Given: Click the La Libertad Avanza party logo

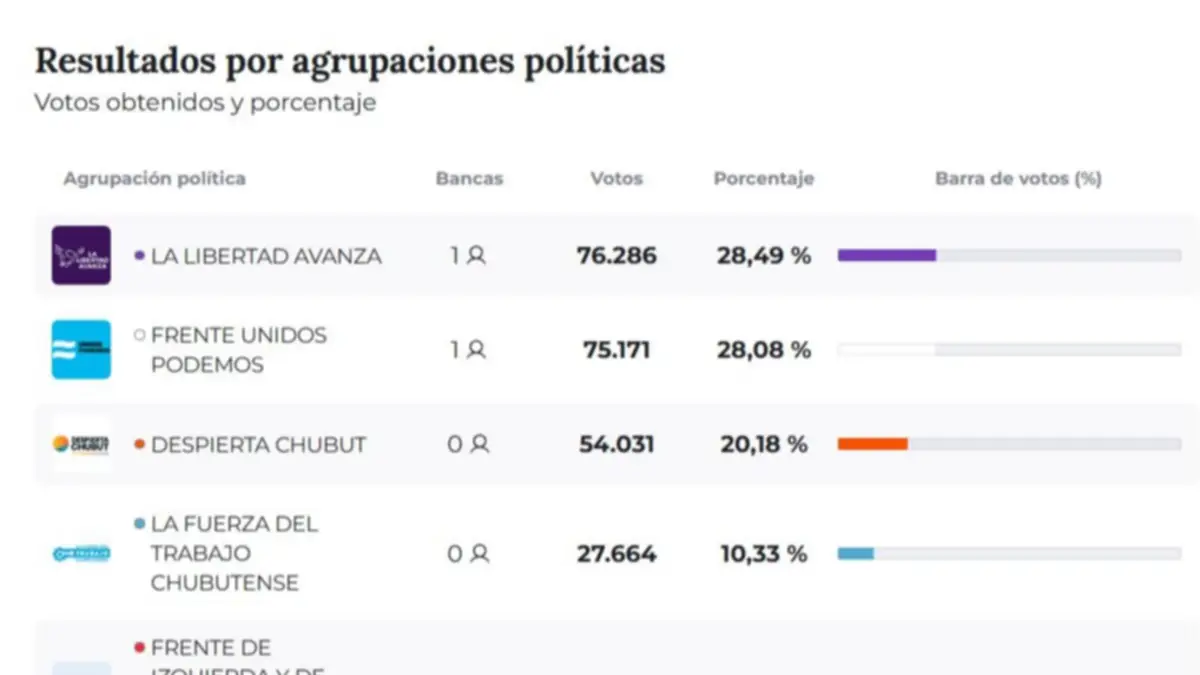Looking at the screenshot, I should point(81,255).
